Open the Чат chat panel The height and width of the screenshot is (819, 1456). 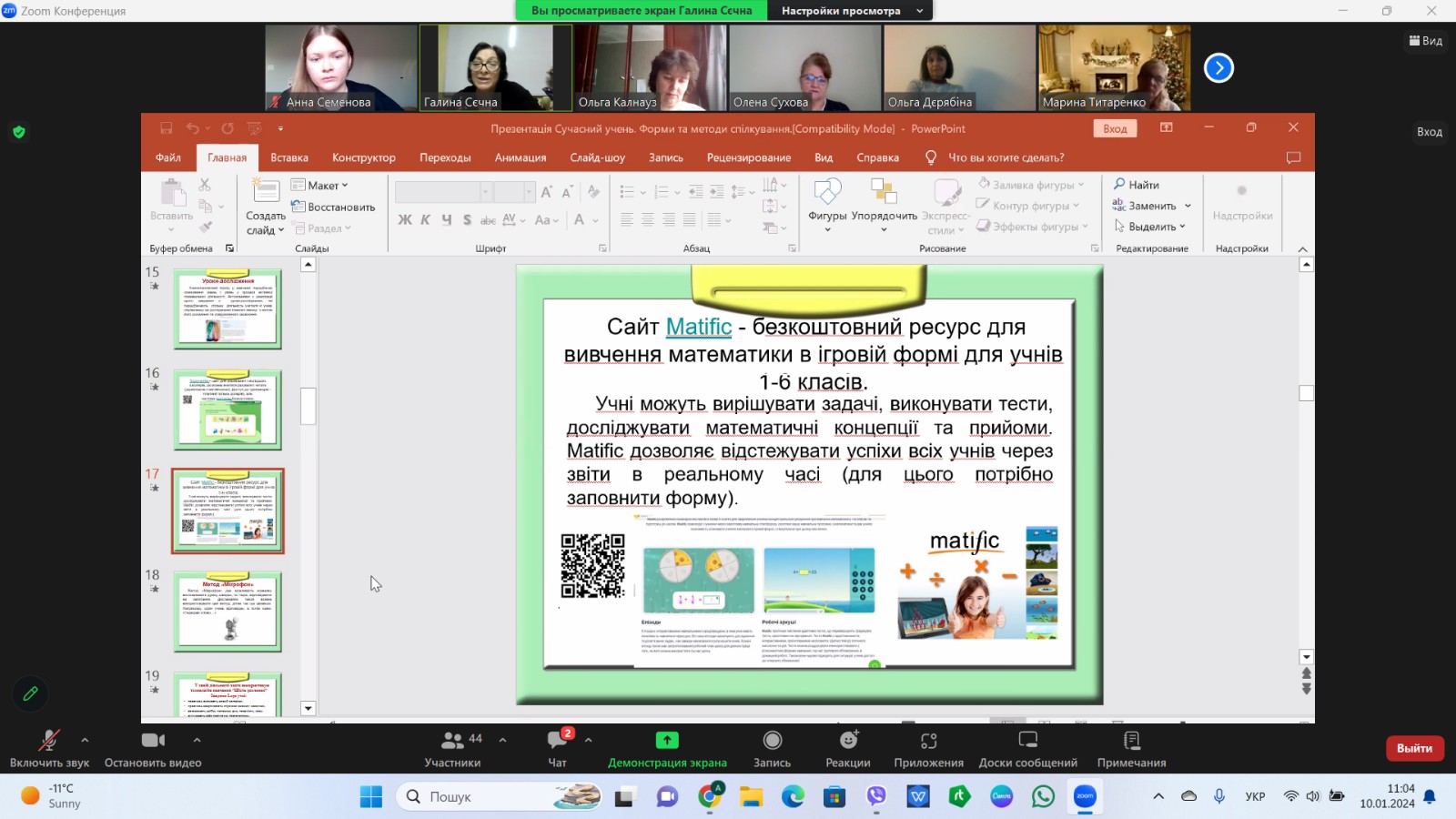557,748
